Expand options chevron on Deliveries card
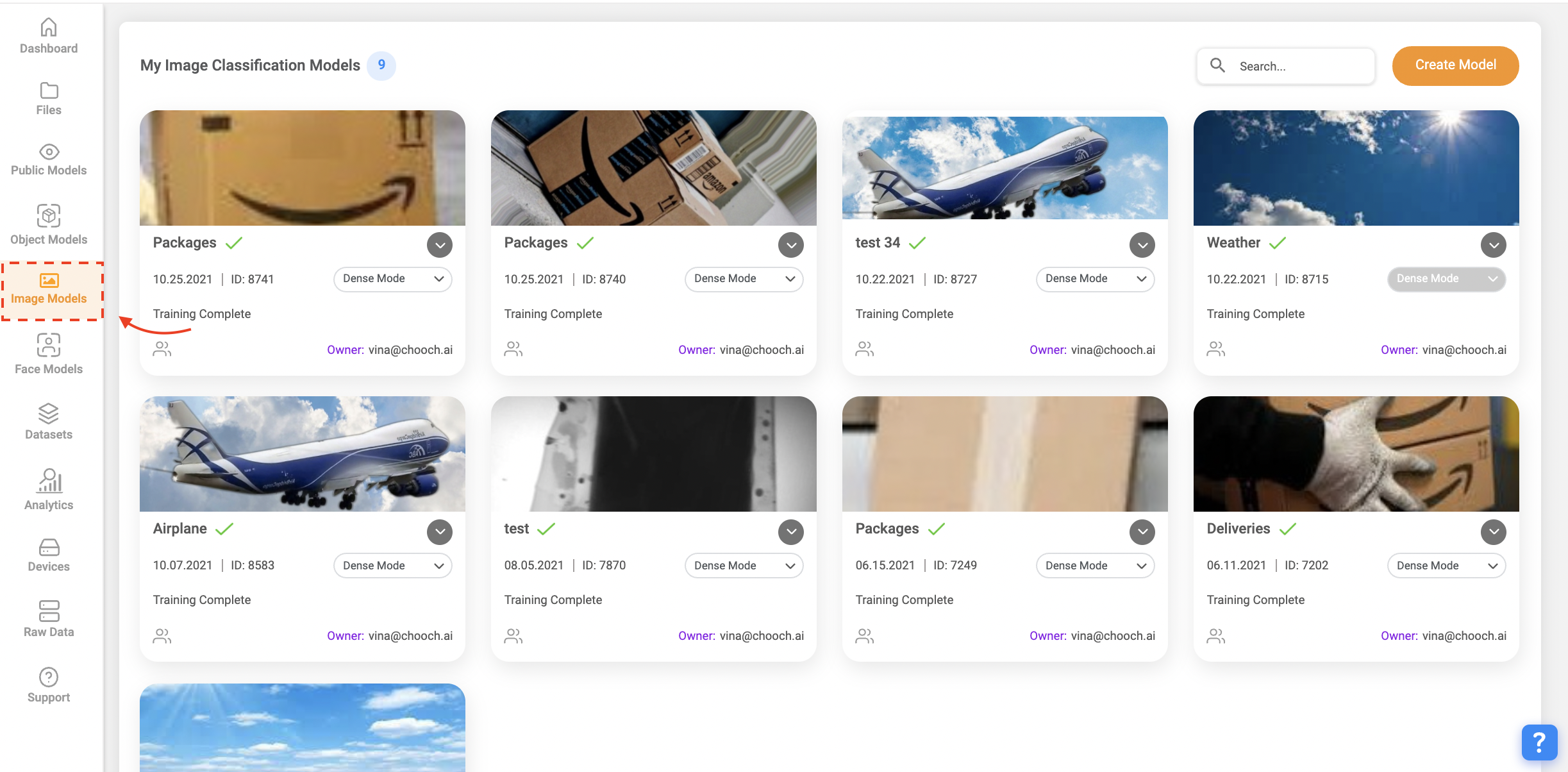 pos(1493,532)
